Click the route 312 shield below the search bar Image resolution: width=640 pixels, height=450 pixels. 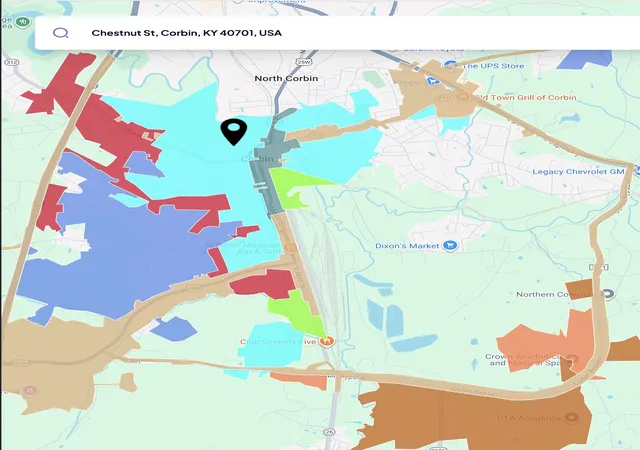[x=12, y=62]
